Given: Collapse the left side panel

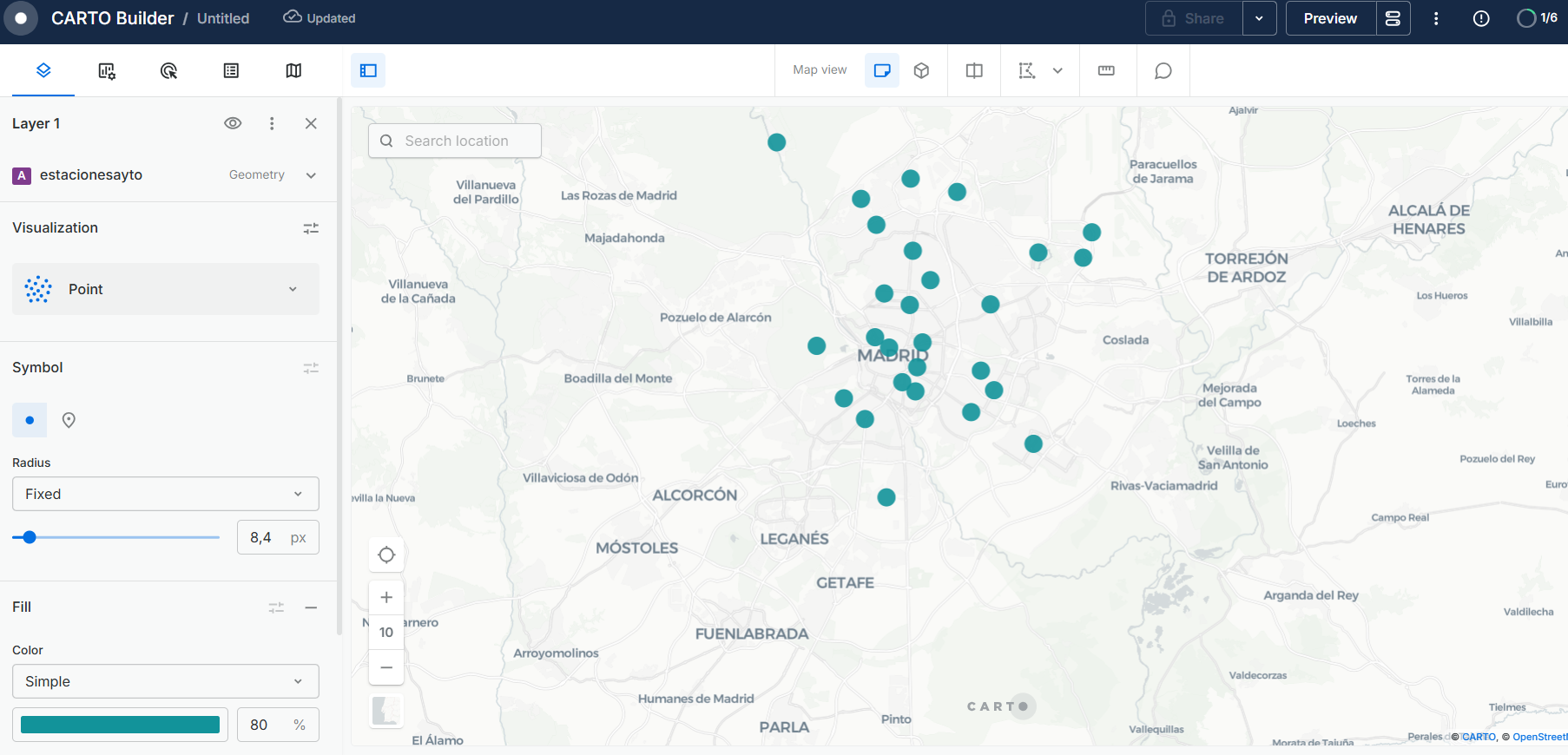Looking at the screenshot, I should 368,70.
